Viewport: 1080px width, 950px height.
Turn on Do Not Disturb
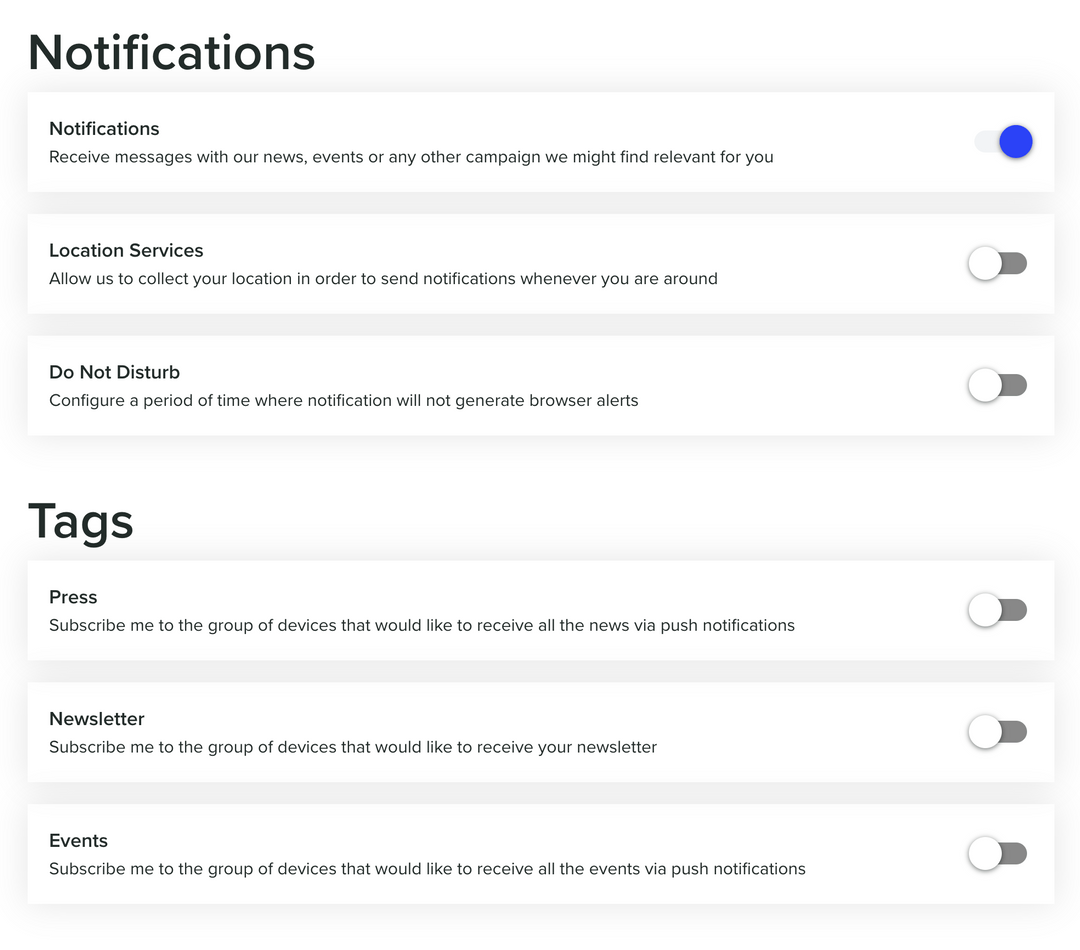tap(997, 385)
